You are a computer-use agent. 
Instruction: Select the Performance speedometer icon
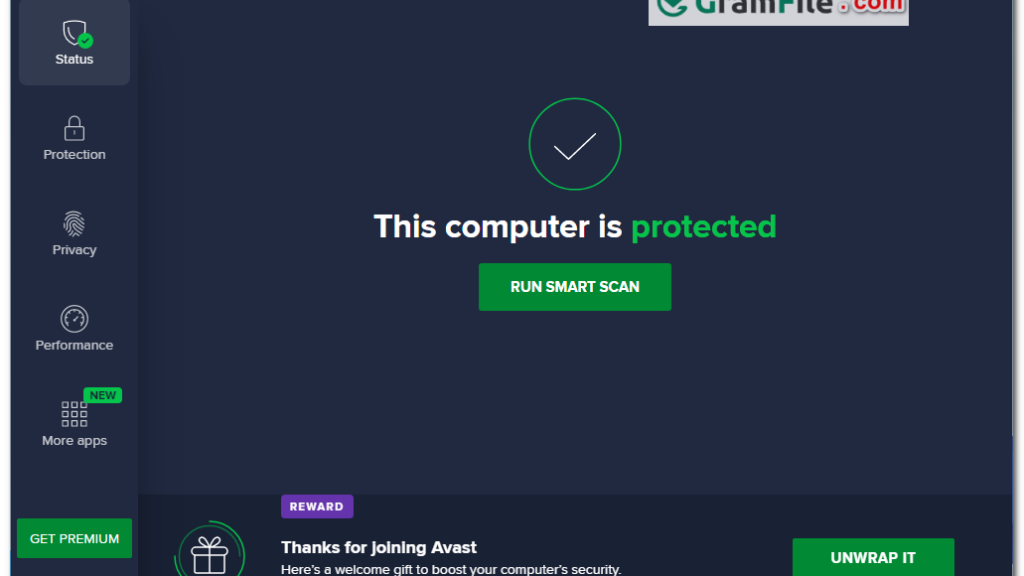coord(74,319)
